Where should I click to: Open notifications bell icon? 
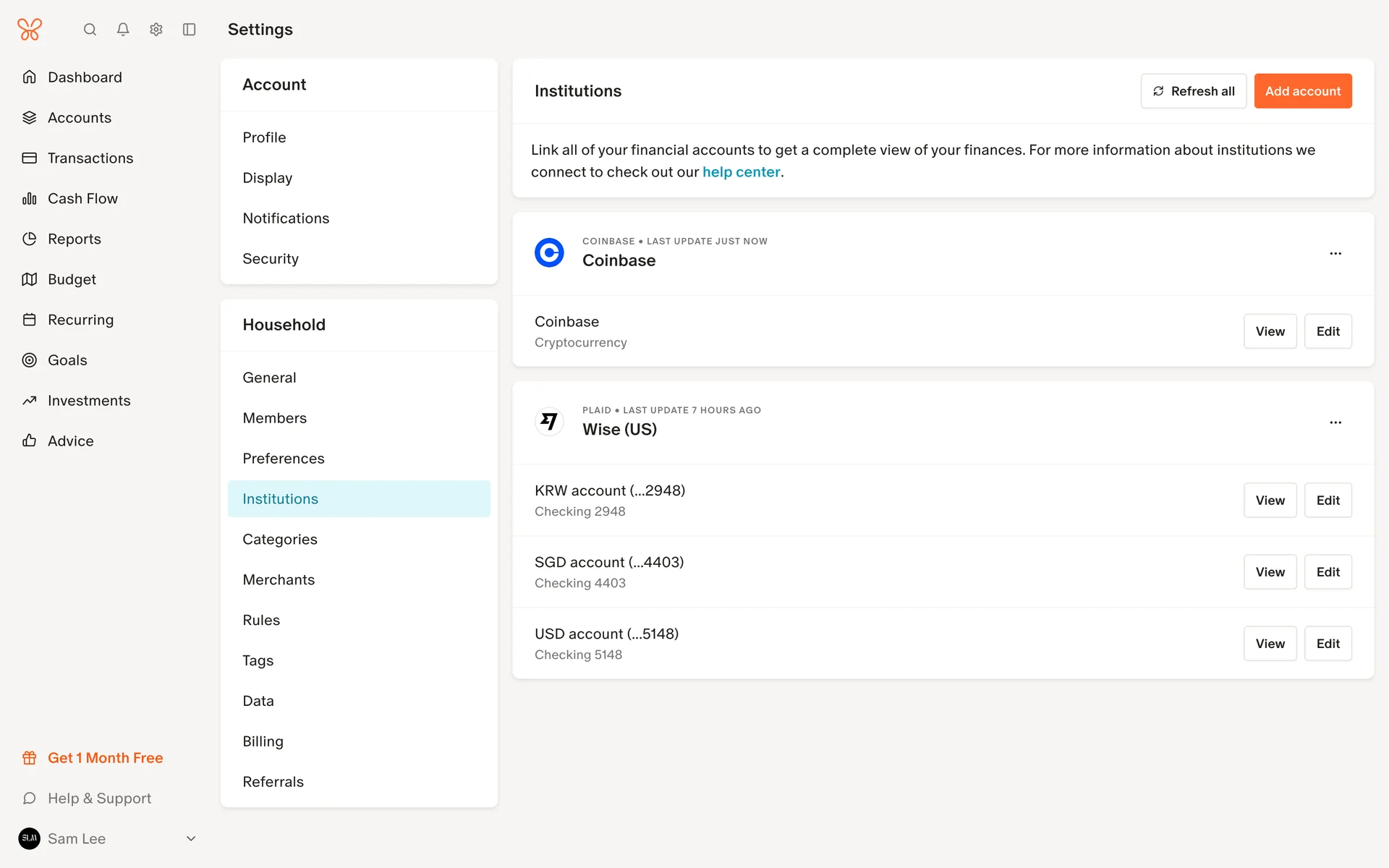coord(123,30)
